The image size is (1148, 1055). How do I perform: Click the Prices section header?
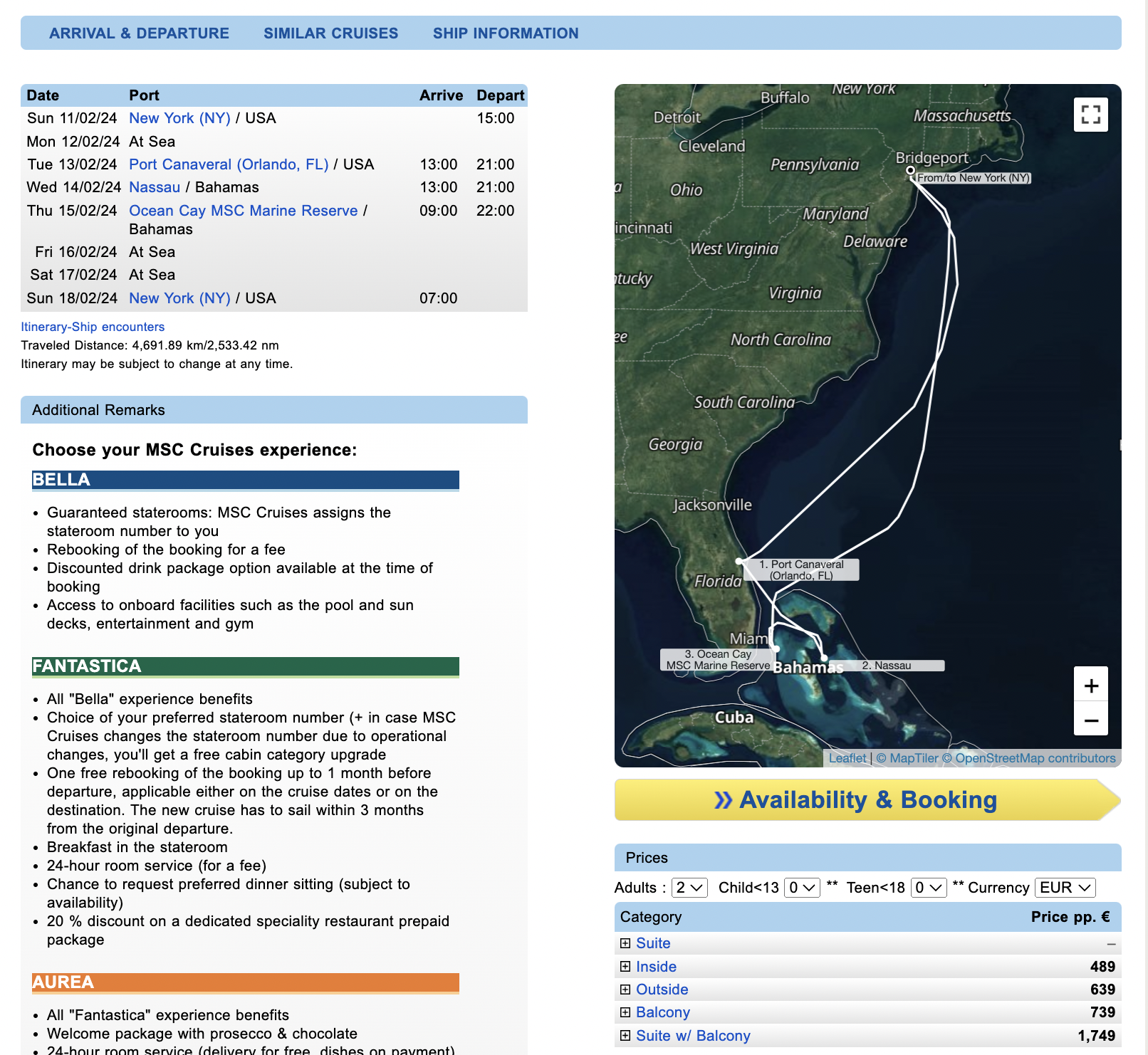click(867, 858)
